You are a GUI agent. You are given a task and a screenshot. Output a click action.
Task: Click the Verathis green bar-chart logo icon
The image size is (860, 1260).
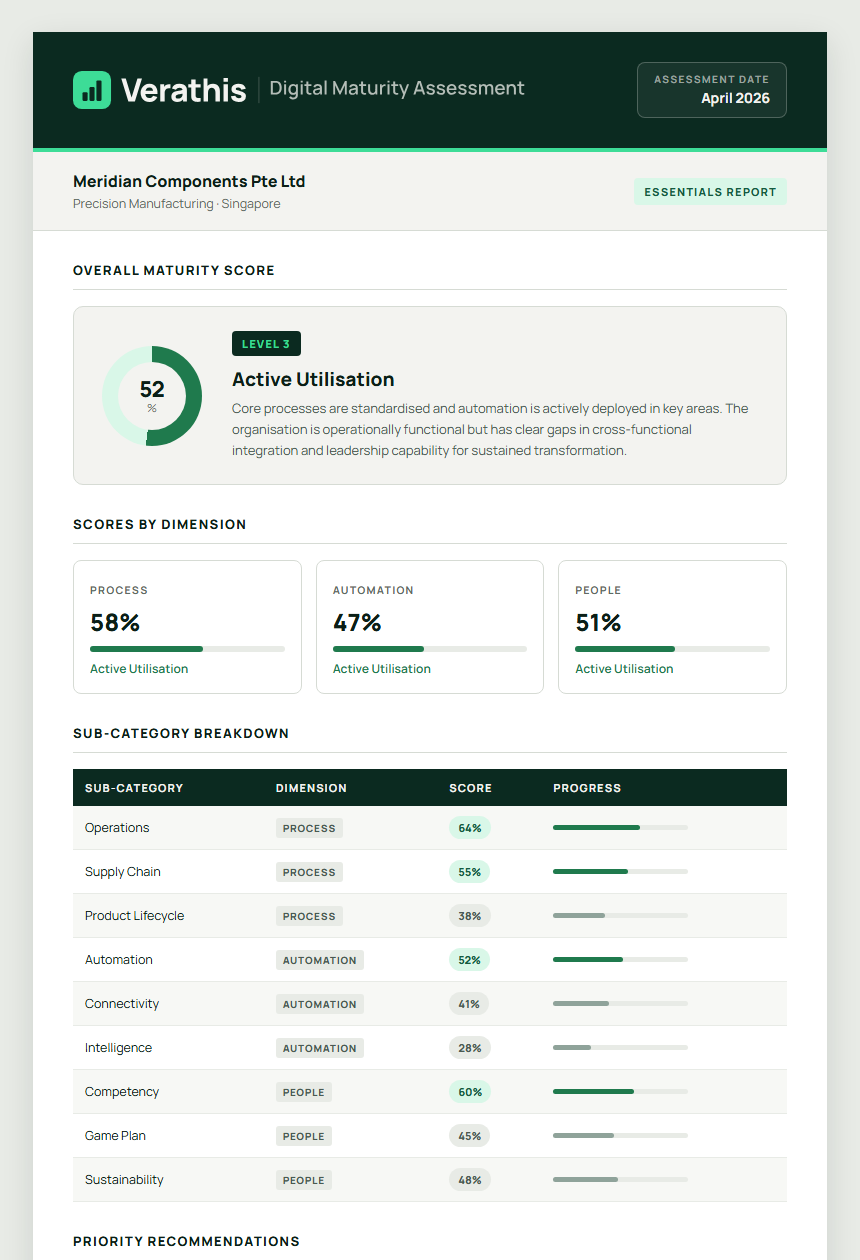[92, 90]
